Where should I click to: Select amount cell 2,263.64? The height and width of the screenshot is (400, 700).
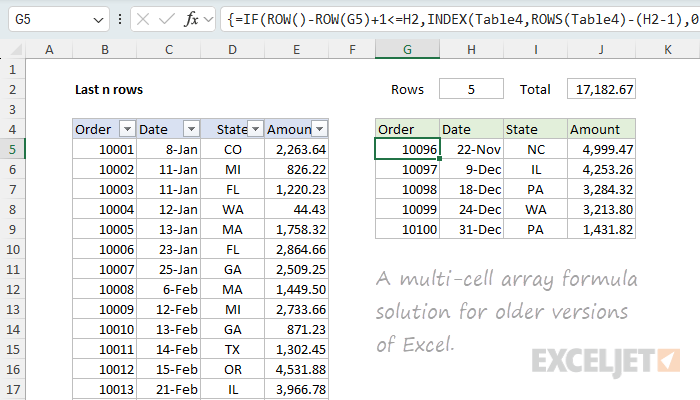coord(296,150)
